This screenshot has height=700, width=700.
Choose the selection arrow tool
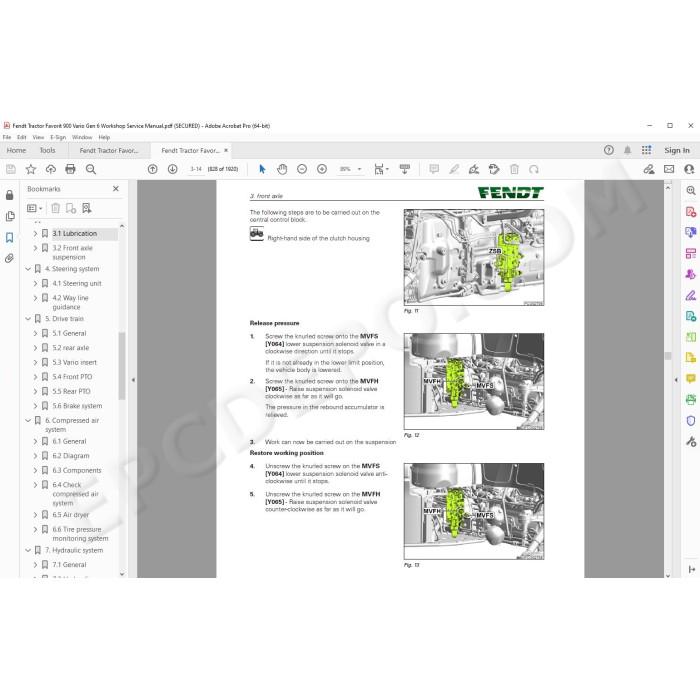(x=262, y=169)
